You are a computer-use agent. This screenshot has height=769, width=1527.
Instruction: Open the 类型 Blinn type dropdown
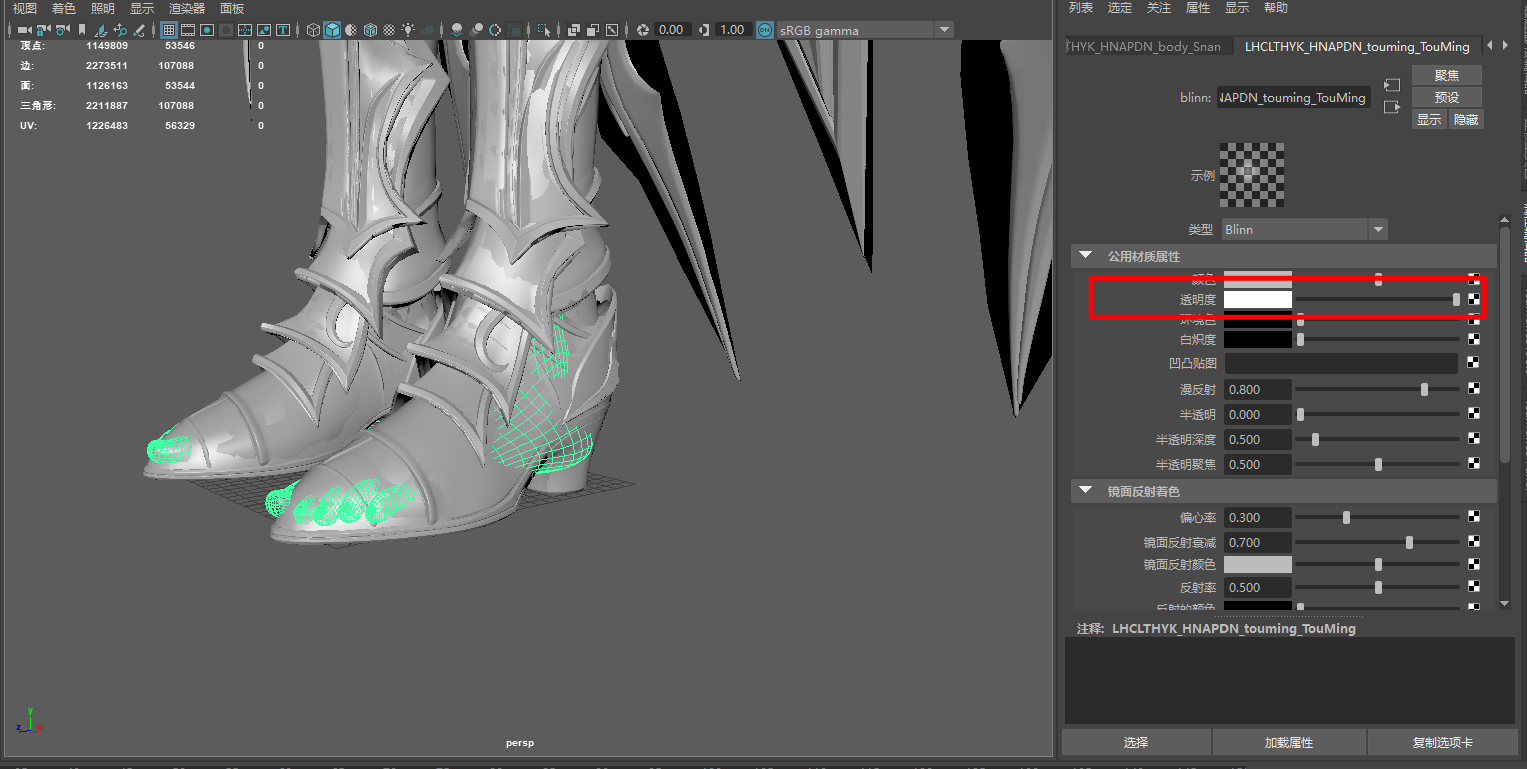pyautogui.click(x=1378, y=230)
